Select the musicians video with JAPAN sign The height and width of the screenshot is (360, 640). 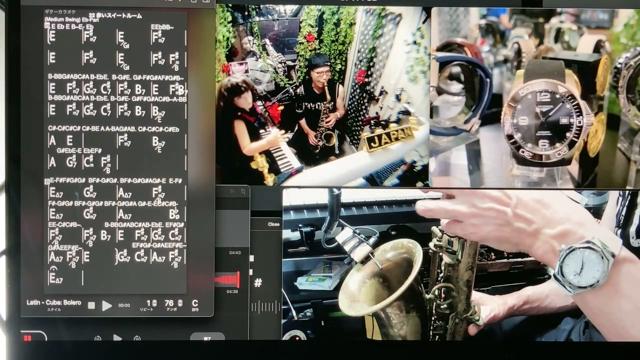pos(322,95)
